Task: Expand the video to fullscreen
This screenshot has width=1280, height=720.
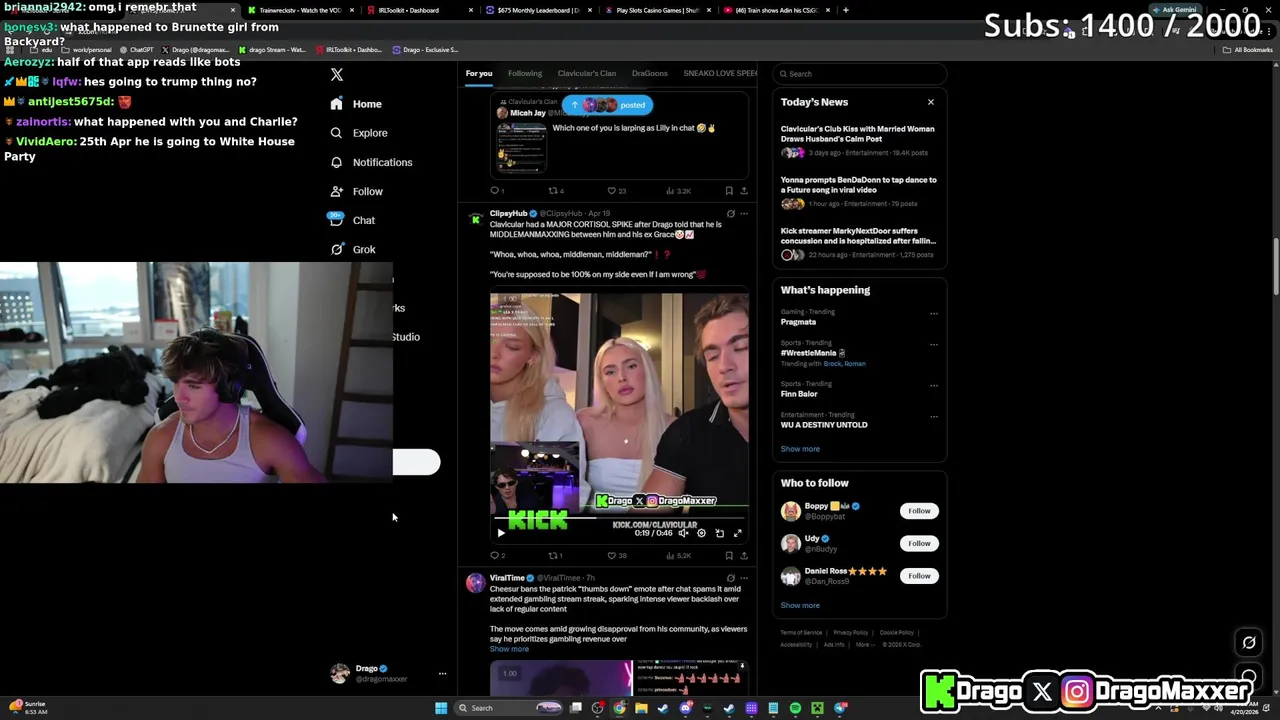Action: pyautogui.click(x=738, y=533)
